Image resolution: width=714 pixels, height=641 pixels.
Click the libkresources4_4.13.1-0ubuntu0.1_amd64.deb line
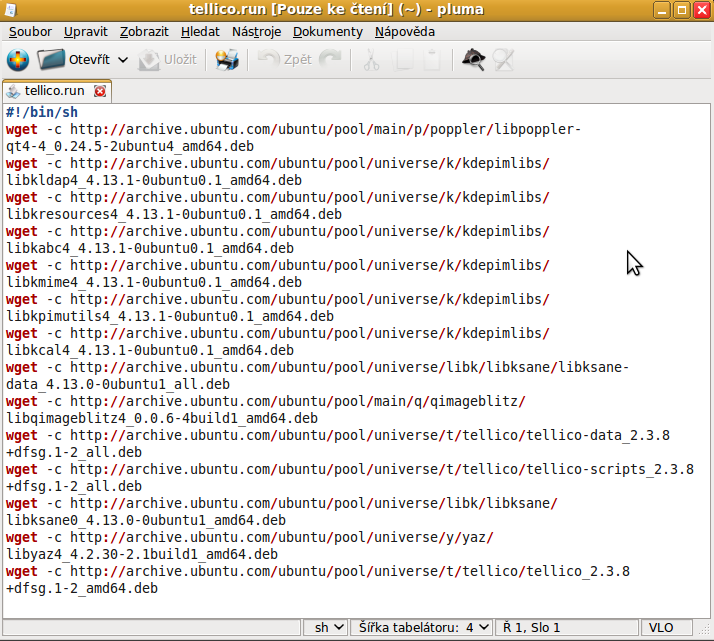tap(174, 214)
